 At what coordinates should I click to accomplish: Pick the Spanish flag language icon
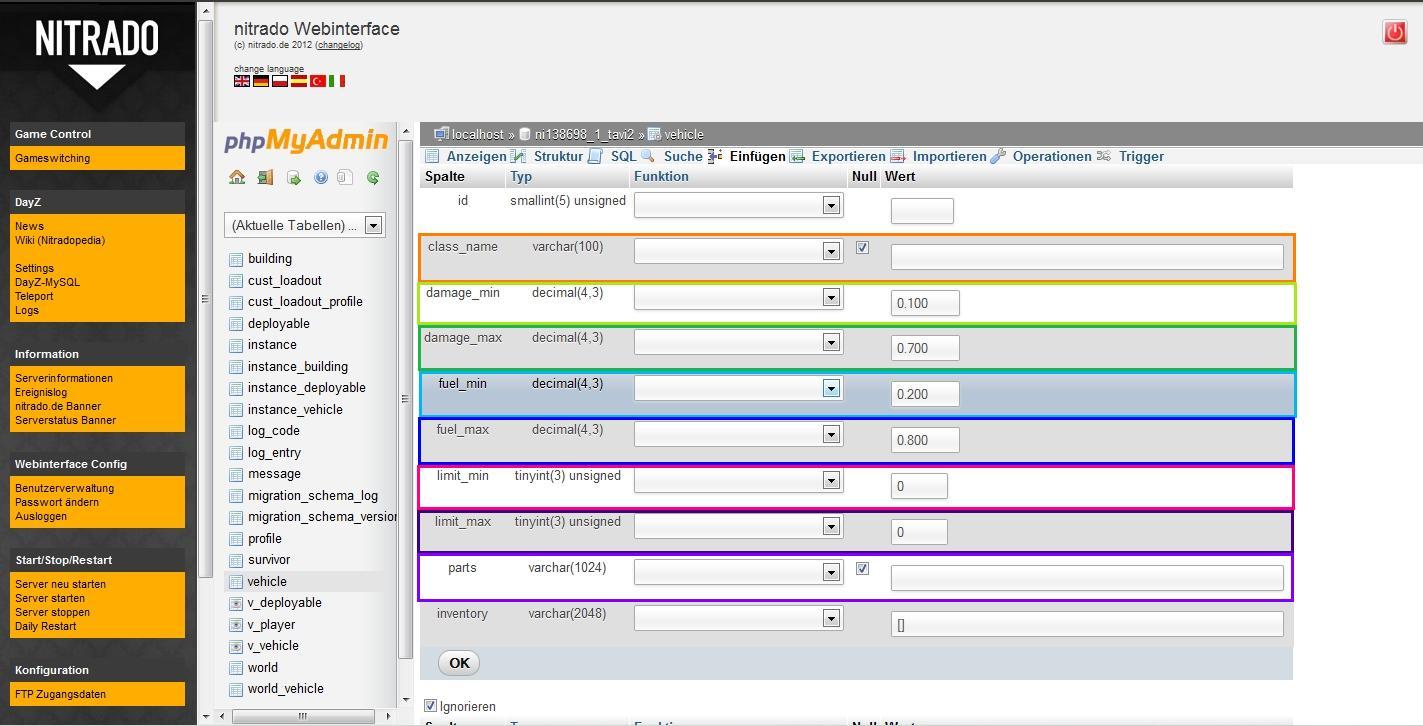pyautogui.click(x=299, y=81)
